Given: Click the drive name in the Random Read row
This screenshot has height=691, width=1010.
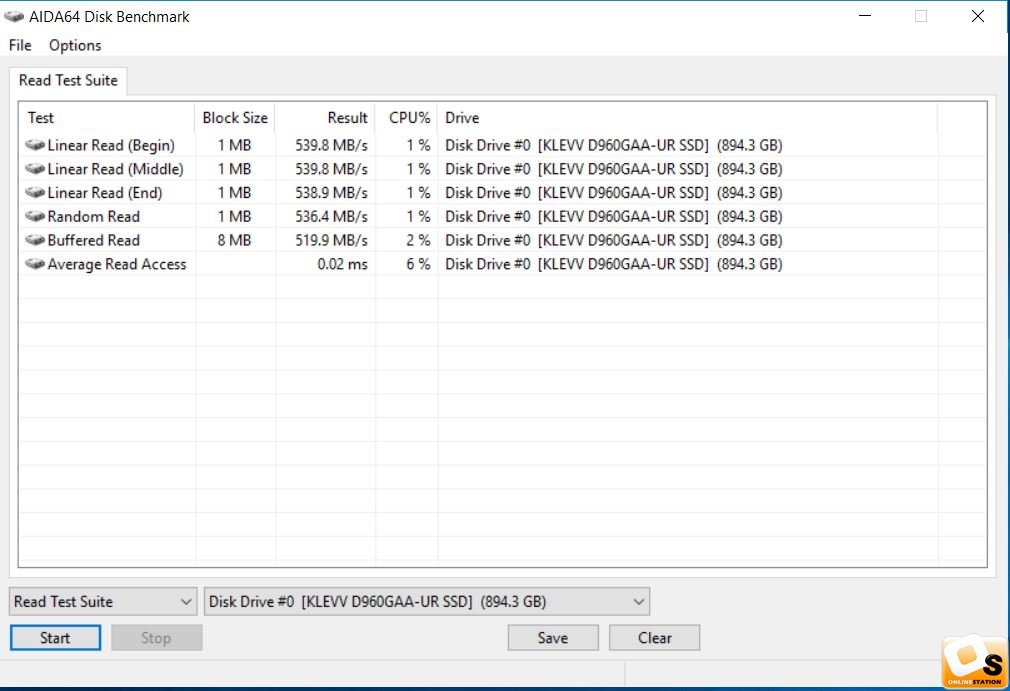Looking at the screenshot, I should click(x=614, y=217).
